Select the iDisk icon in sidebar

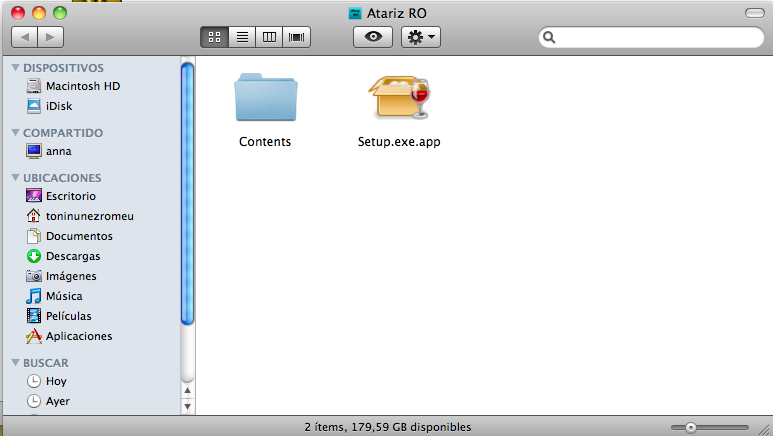[x=34, y=106]
